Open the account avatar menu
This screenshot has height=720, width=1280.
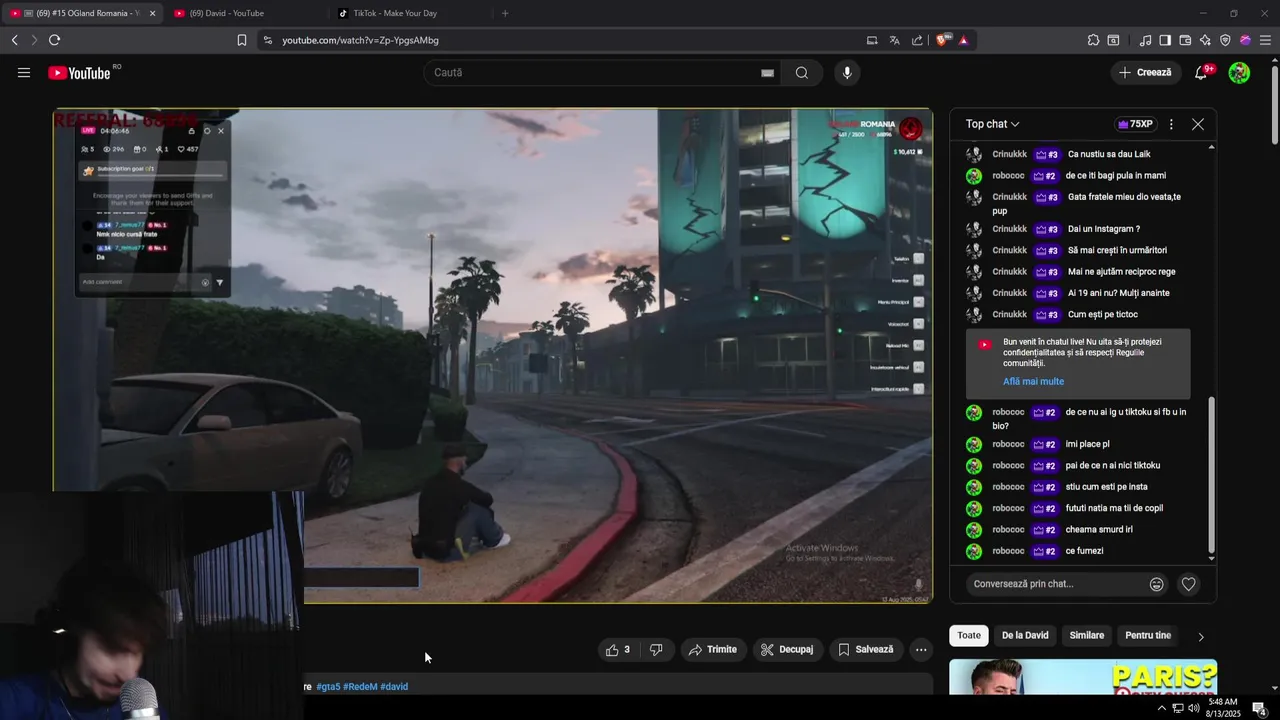pyautogui.click(x=1239, y=73)
